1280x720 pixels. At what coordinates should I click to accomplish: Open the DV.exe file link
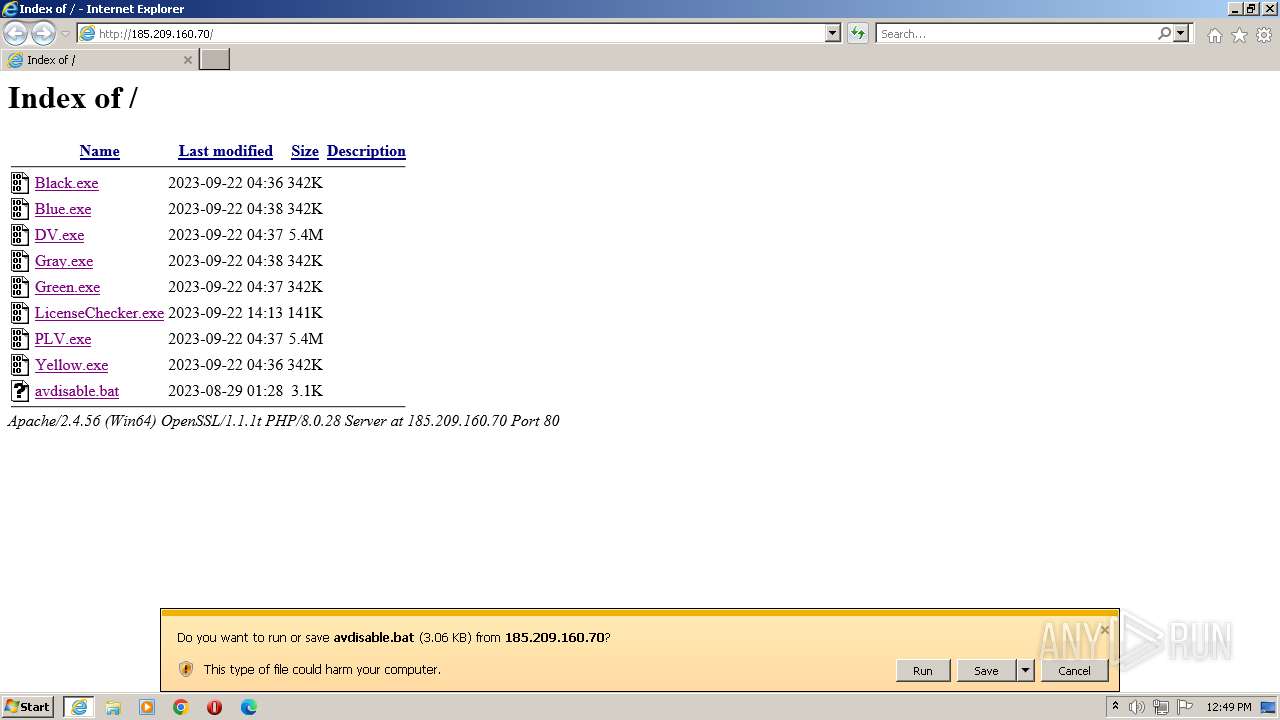pyautogui.click(x=60, y=235)
